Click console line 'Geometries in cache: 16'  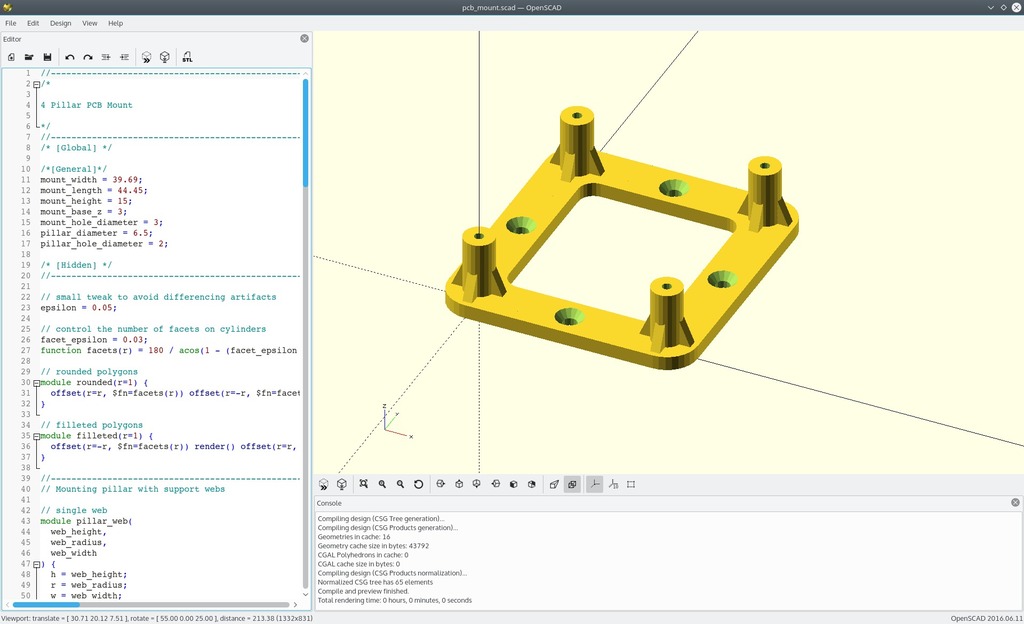354,537
